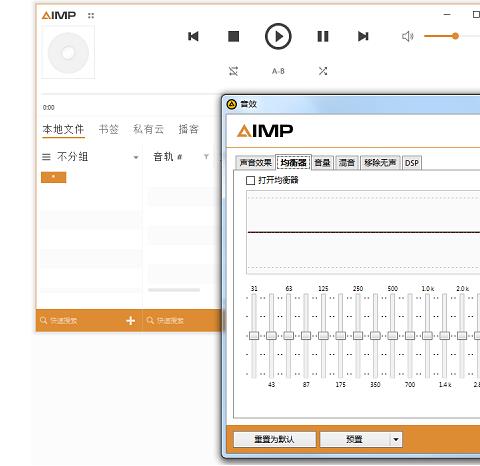
Task: Open the track list filter funnel icon
Action: coord(206,157)
